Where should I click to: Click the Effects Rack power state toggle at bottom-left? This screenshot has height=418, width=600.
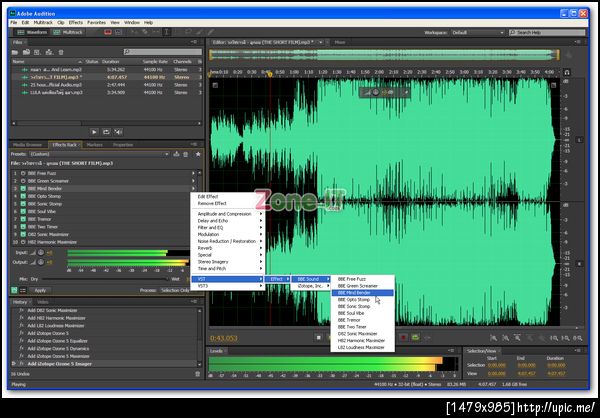point(15,291)
